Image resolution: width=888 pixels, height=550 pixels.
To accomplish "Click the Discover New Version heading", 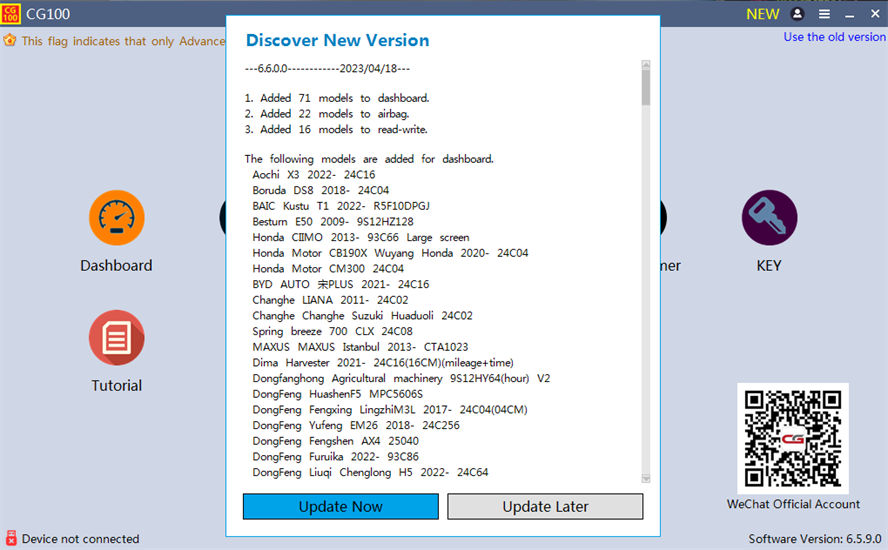I will coord(337,41).
